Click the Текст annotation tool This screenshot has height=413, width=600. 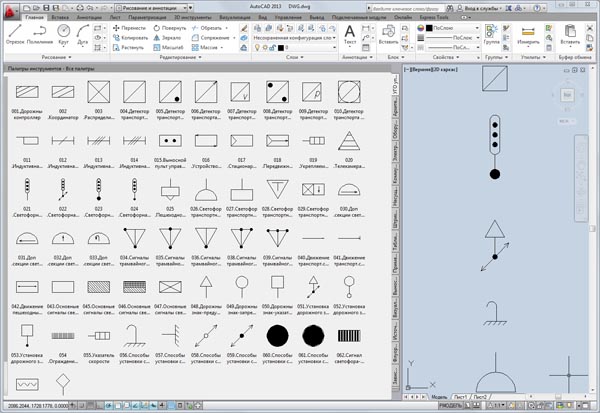click(x=350, y=33)
